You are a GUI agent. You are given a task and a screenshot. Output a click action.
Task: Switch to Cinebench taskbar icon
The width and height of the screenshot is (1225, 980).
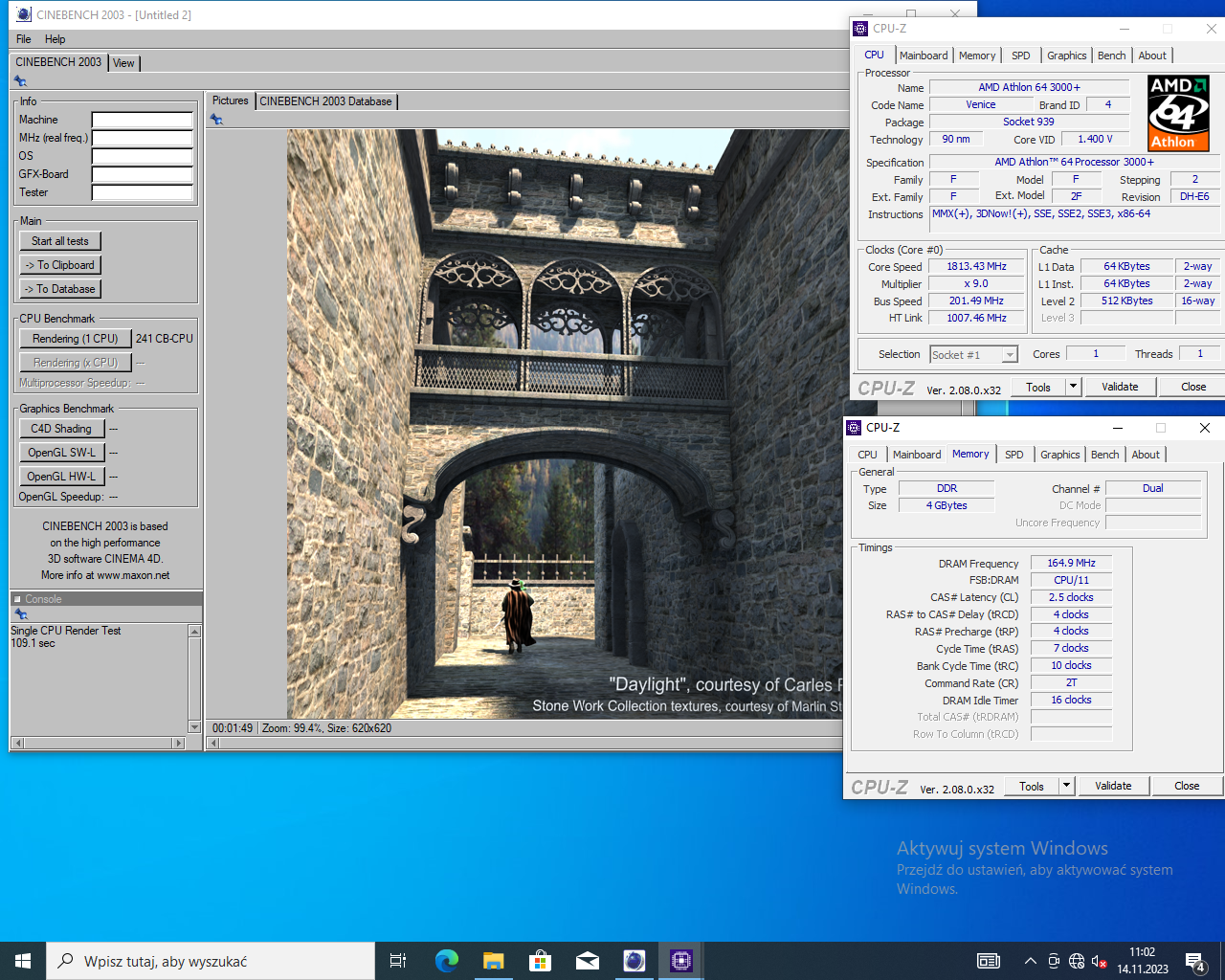pos(634,961)
